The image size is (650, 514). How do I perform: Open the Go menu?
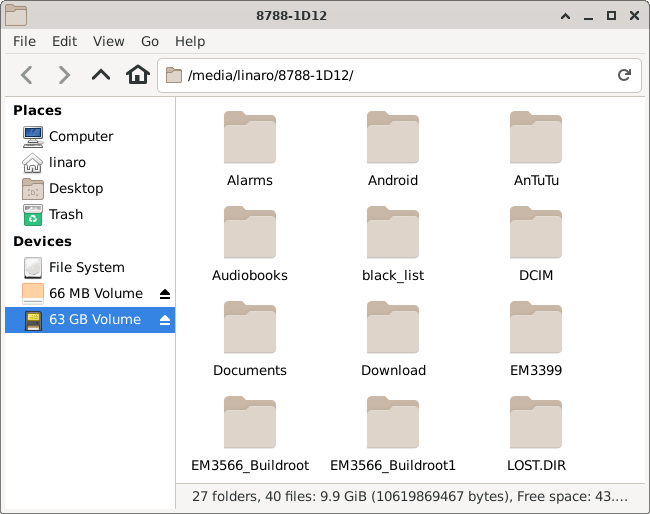click(x=150, y=41)
